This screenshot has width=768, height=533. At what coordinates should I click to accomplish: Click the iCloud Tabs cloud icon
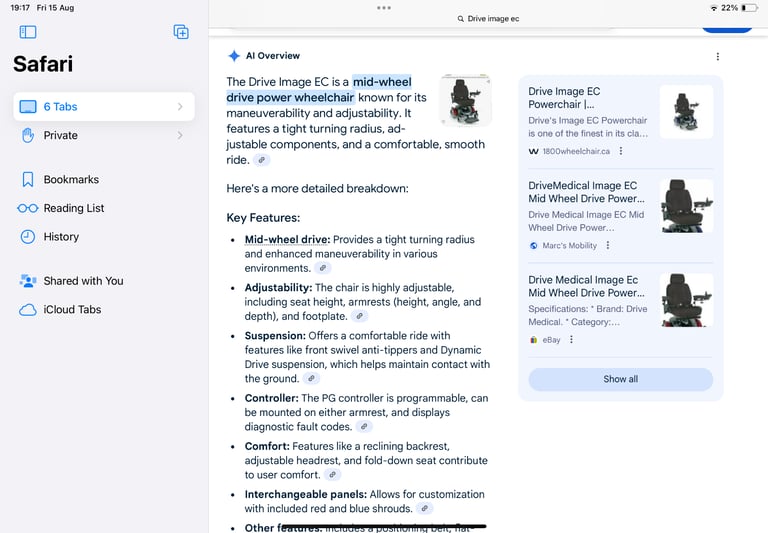(28, 310)
